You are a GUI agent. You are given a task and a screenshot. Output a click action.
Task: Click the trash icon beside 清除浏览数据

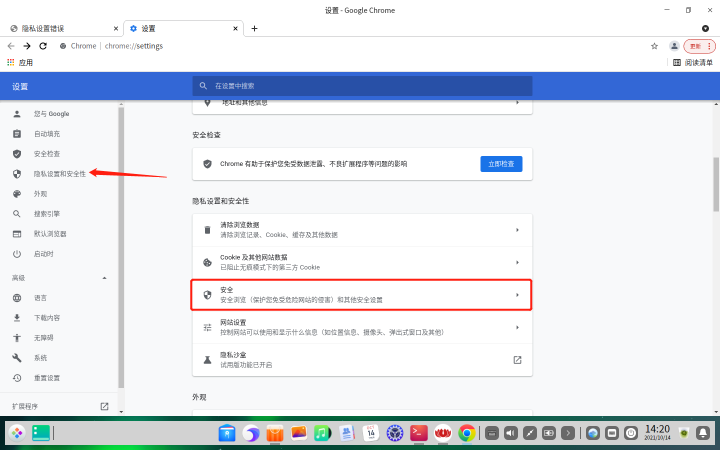point(207,230)
